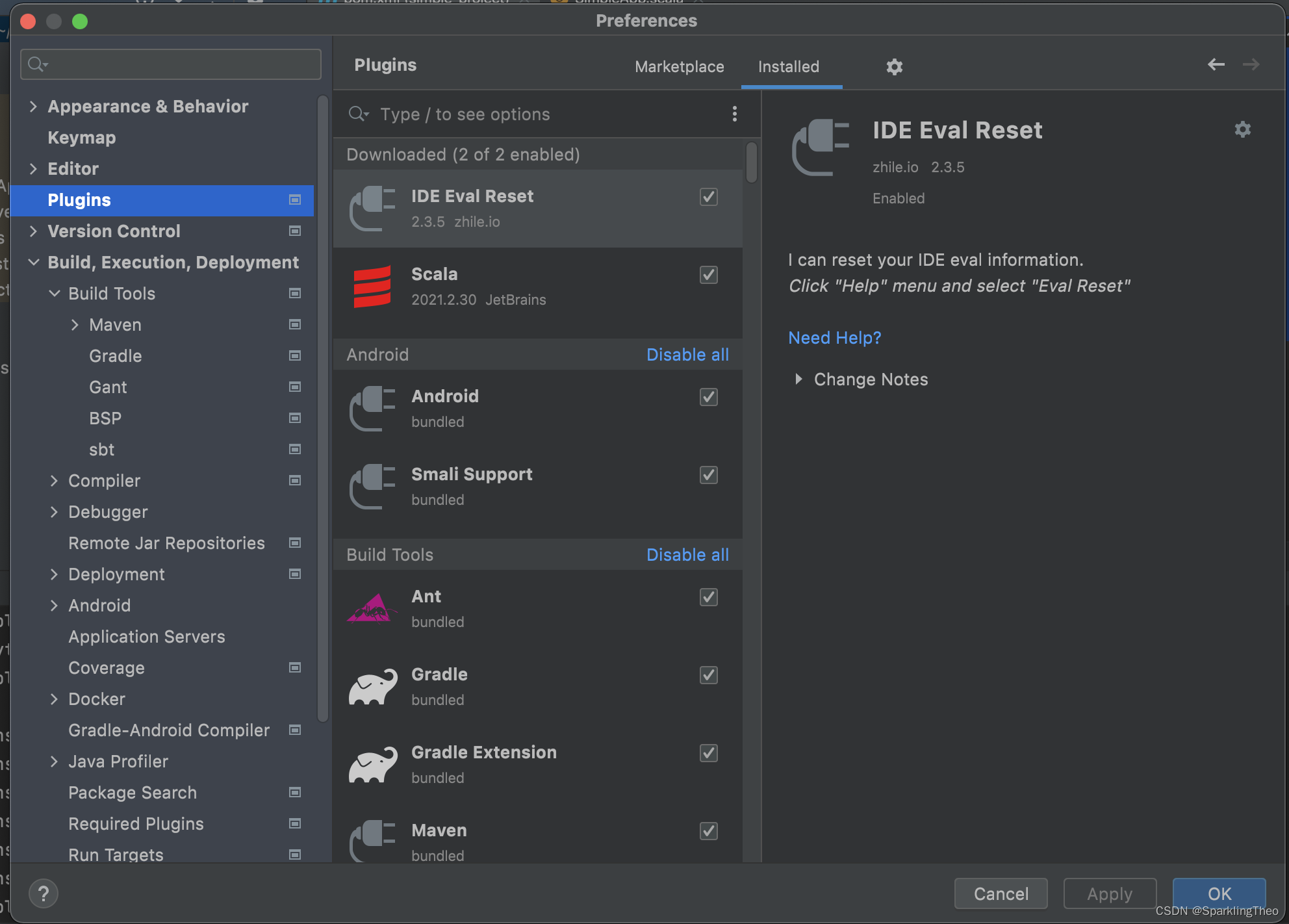
Task: Click the project-level marker beside Build Tools
Action: pyautogui.click(x=295, y=293)
